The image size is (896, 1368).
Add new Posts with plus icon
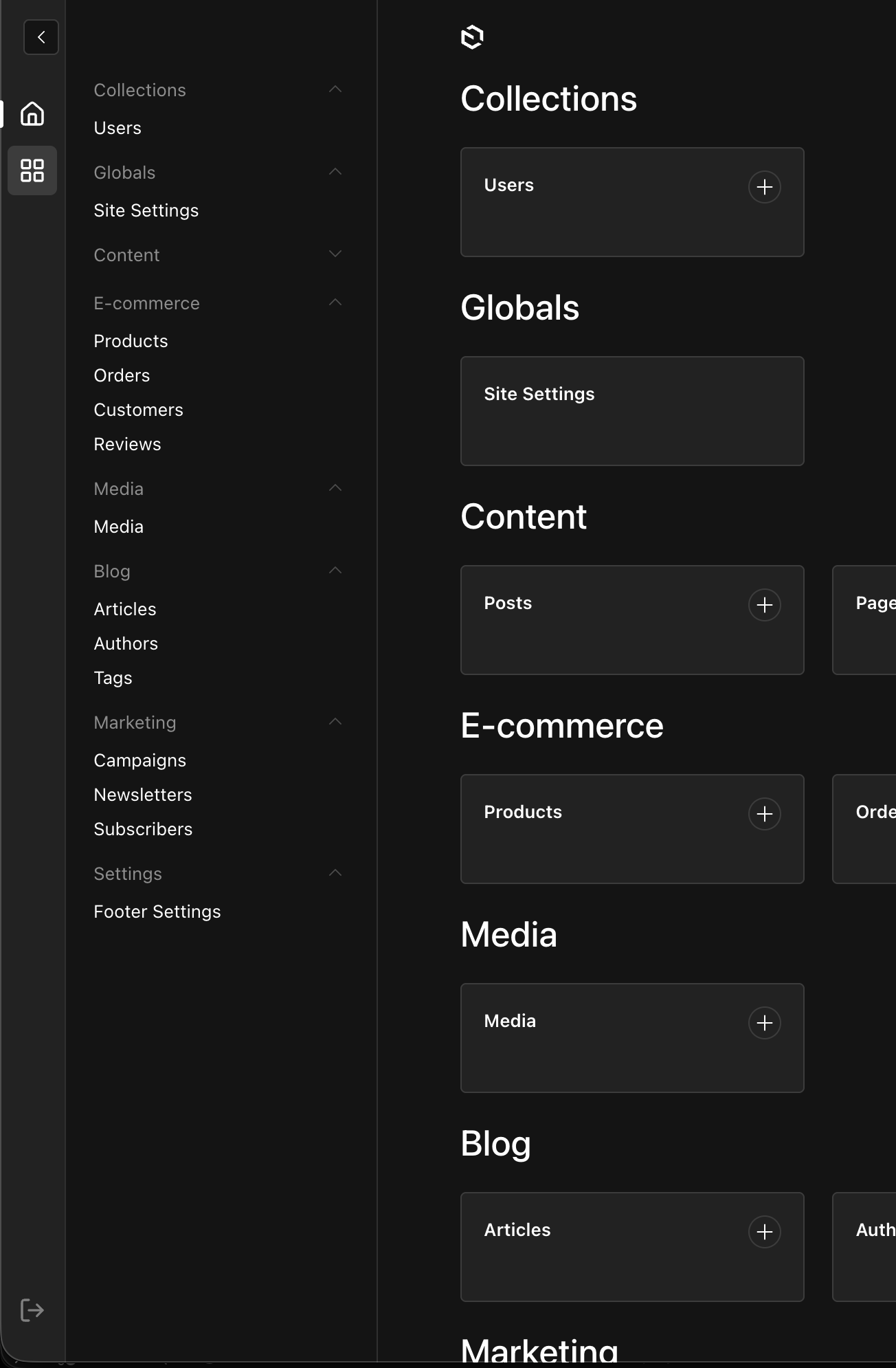[x=764, y=605]
